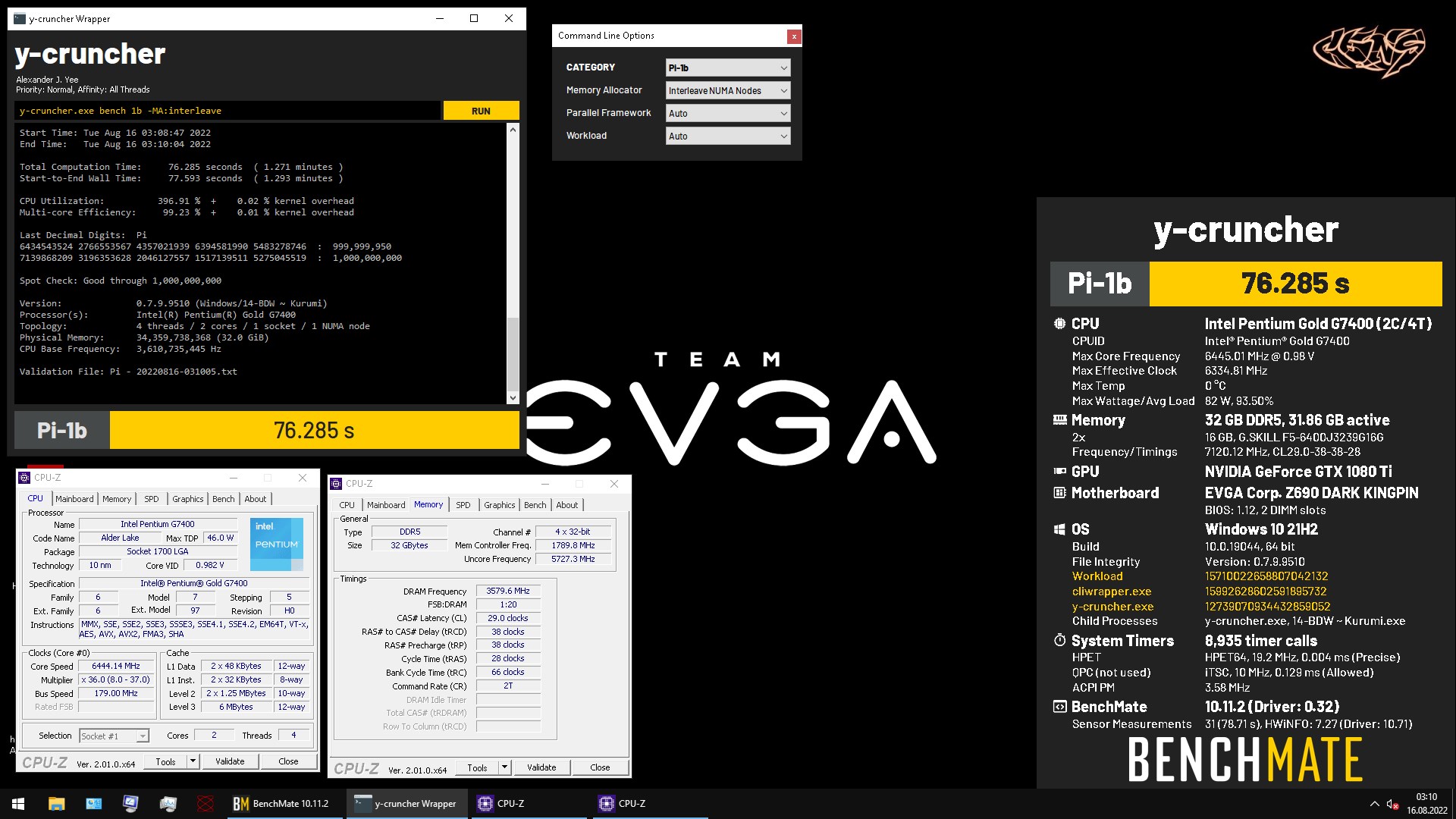This screenshot has height=819, width=1456.
Task: Click the y-cruncher Wrapper title bar icon
Action: click(20, 19)
